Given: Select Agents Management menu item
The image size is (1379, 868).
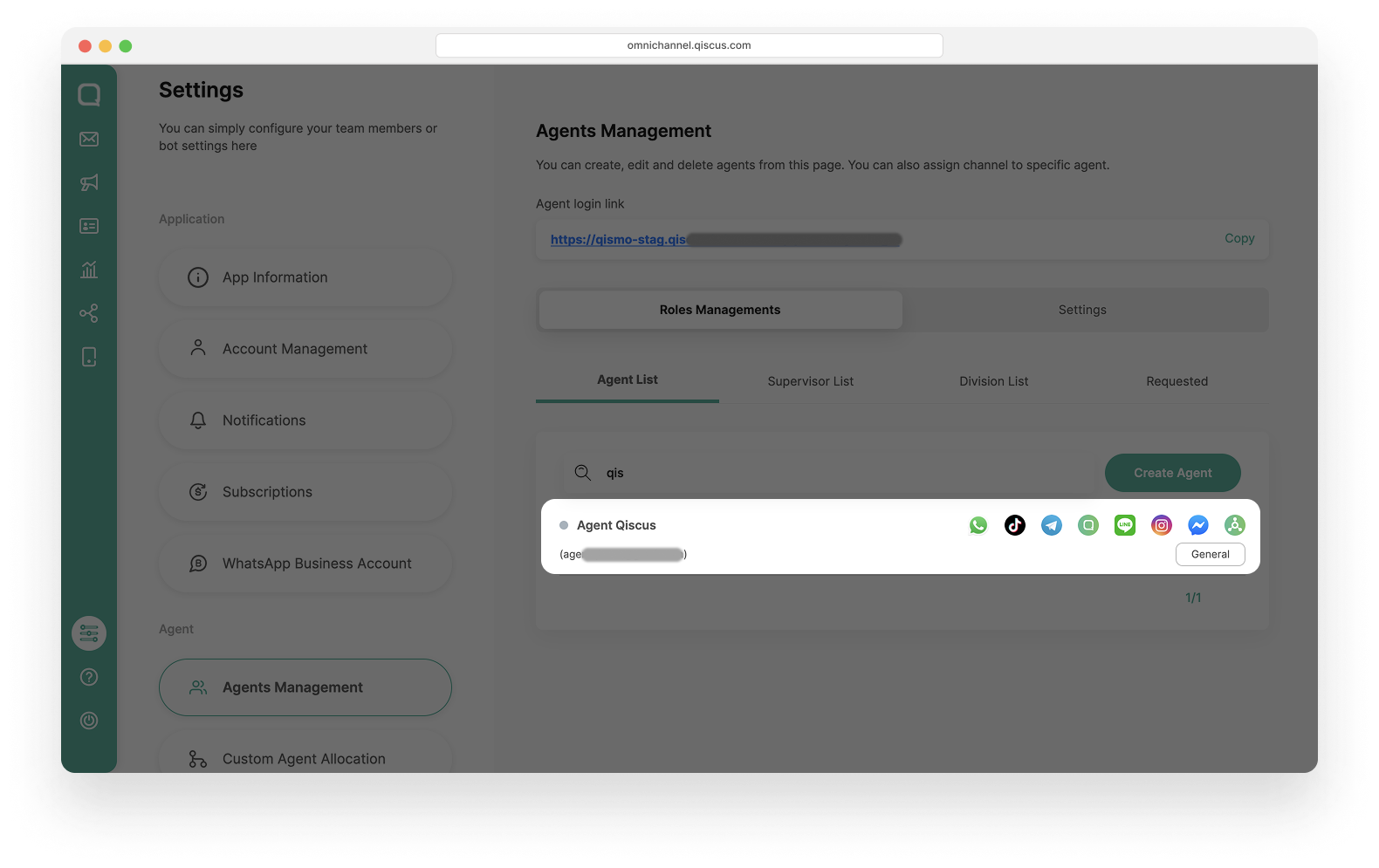Looking at the screenshot, I should coord(305,687).
